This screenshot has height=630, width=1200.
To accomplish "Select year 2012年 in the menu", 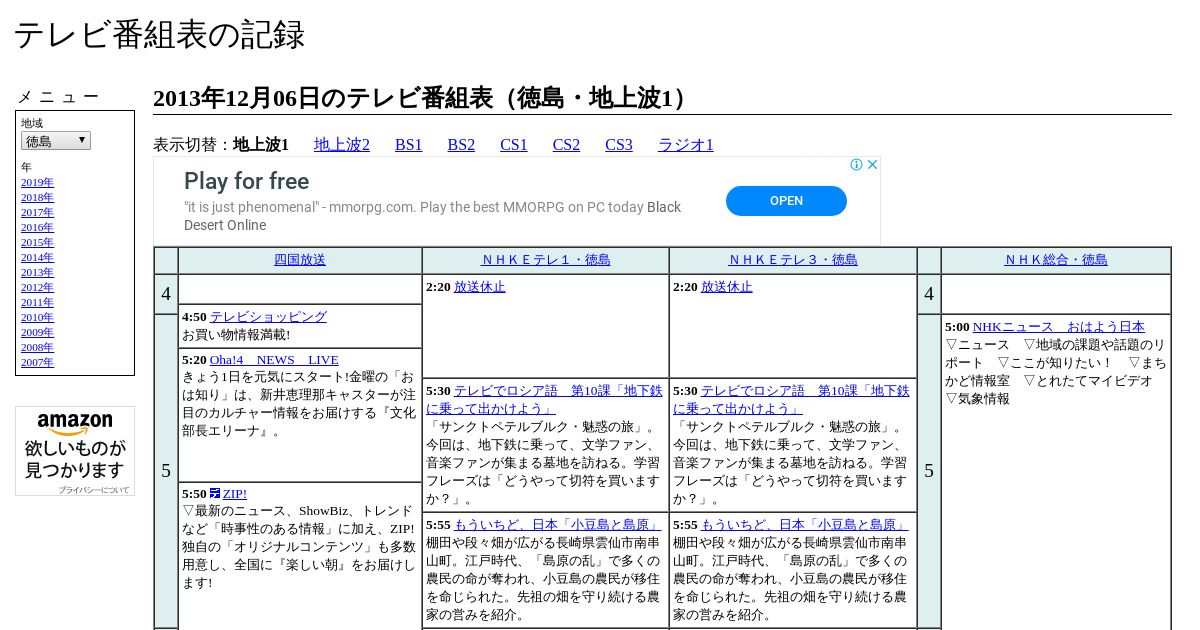I will (37, 287).
